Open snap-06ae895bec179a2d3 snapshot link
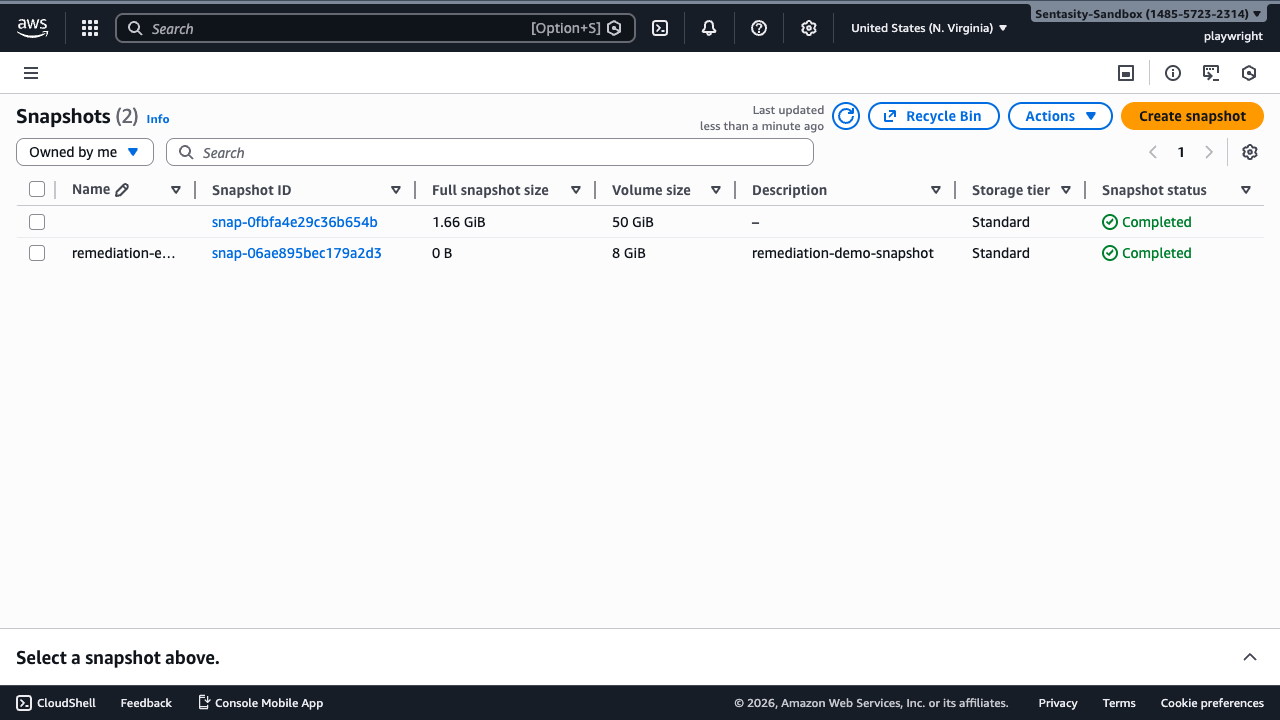Viewport: 1280px width, 720px height. [x=296, y=253]
